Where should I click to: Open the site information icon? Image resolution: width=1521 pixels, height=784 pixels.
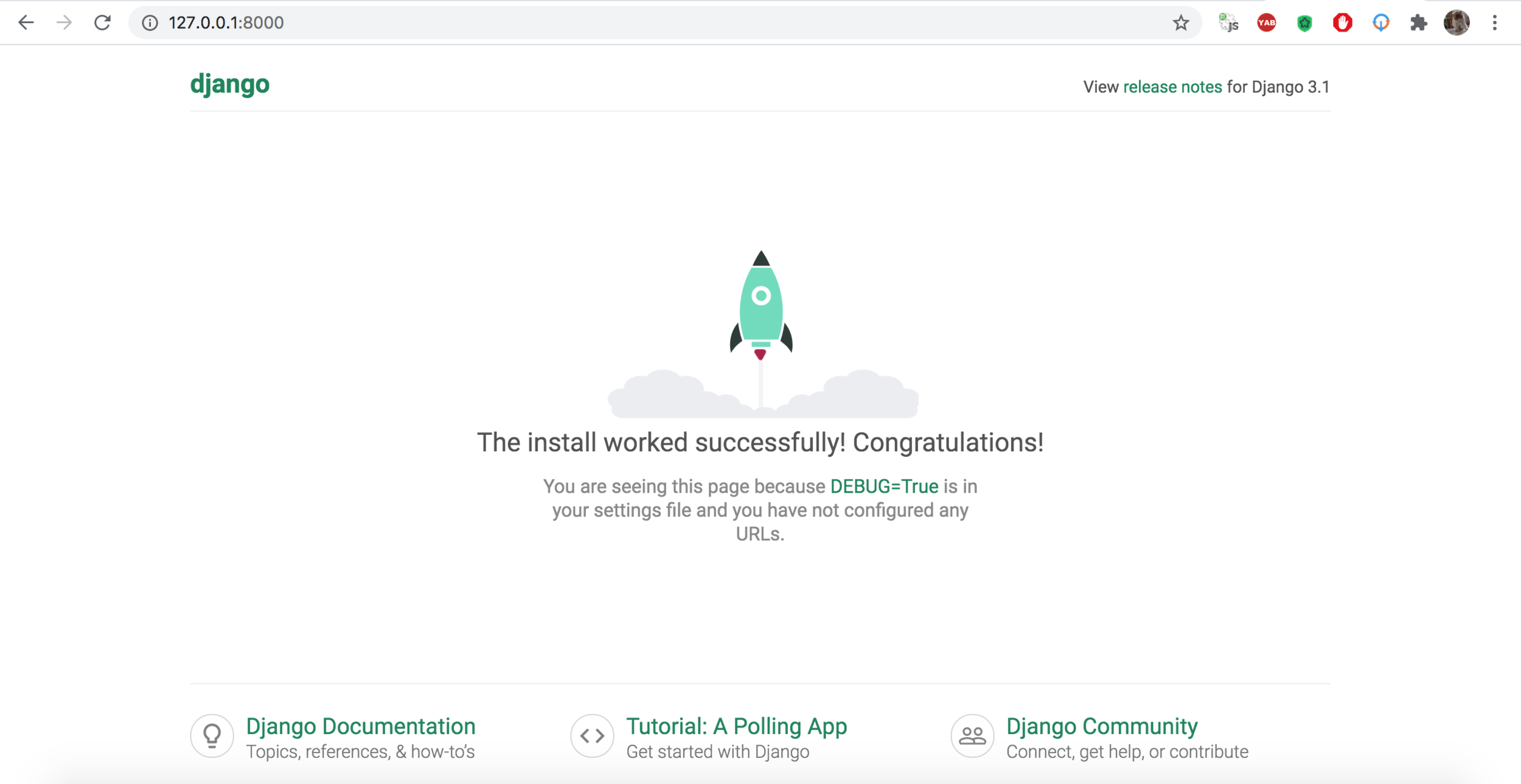point(150,23)
